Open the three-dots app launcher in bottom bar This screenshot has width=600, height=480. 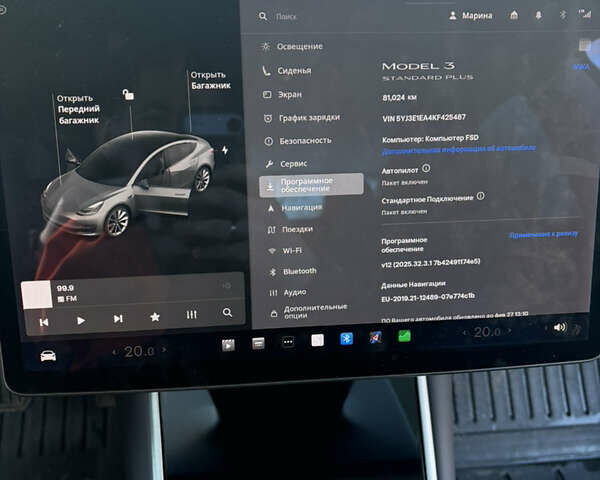coord(288,342)
